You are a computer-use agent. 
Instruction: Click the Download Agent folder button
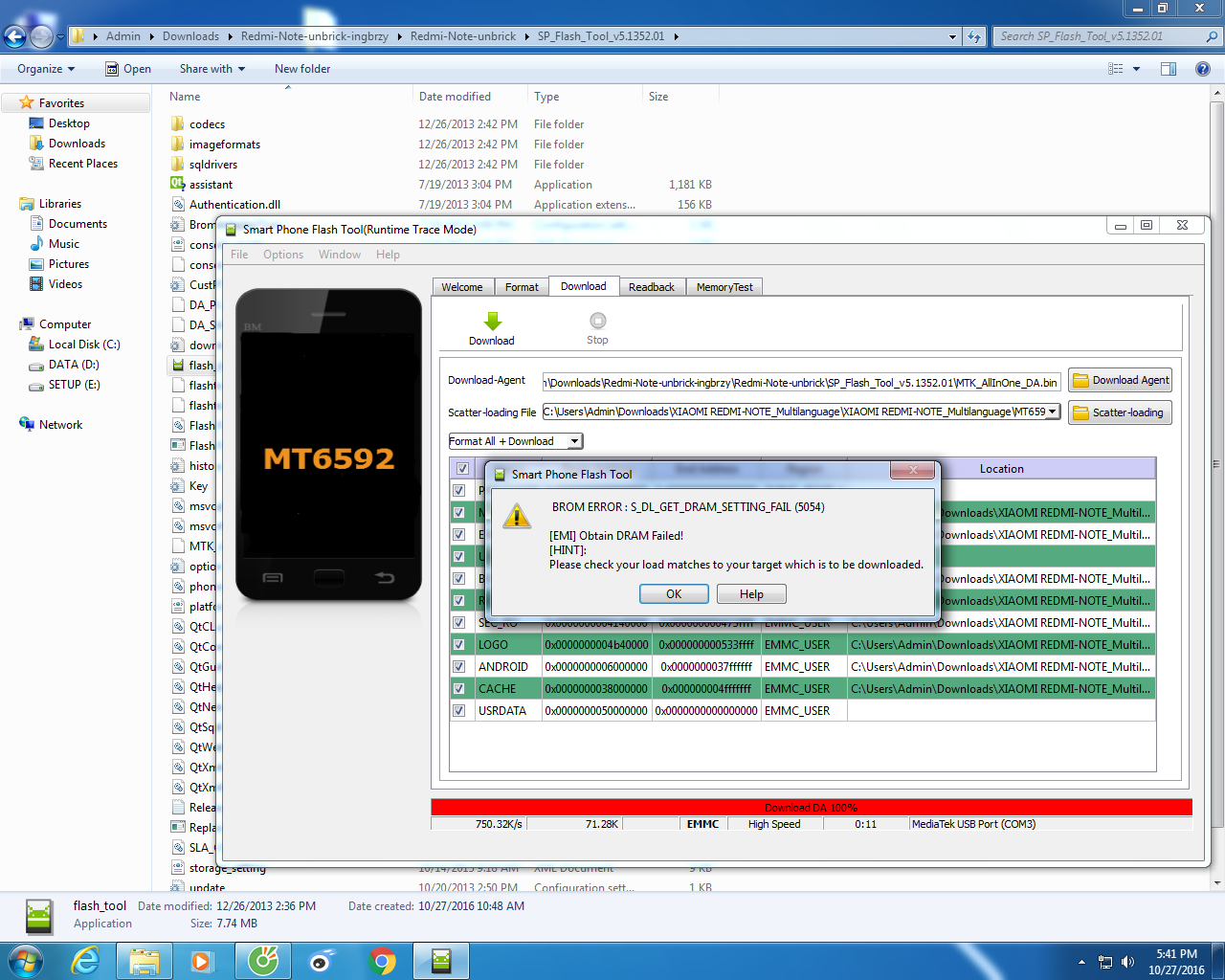click(1121, 380)
